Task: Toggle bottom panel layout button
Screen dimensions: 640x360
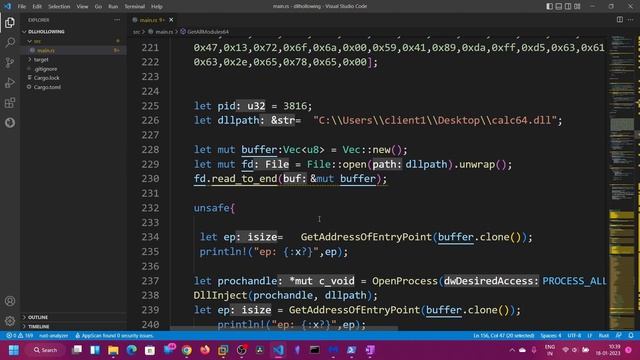Action: pos(559,6)
